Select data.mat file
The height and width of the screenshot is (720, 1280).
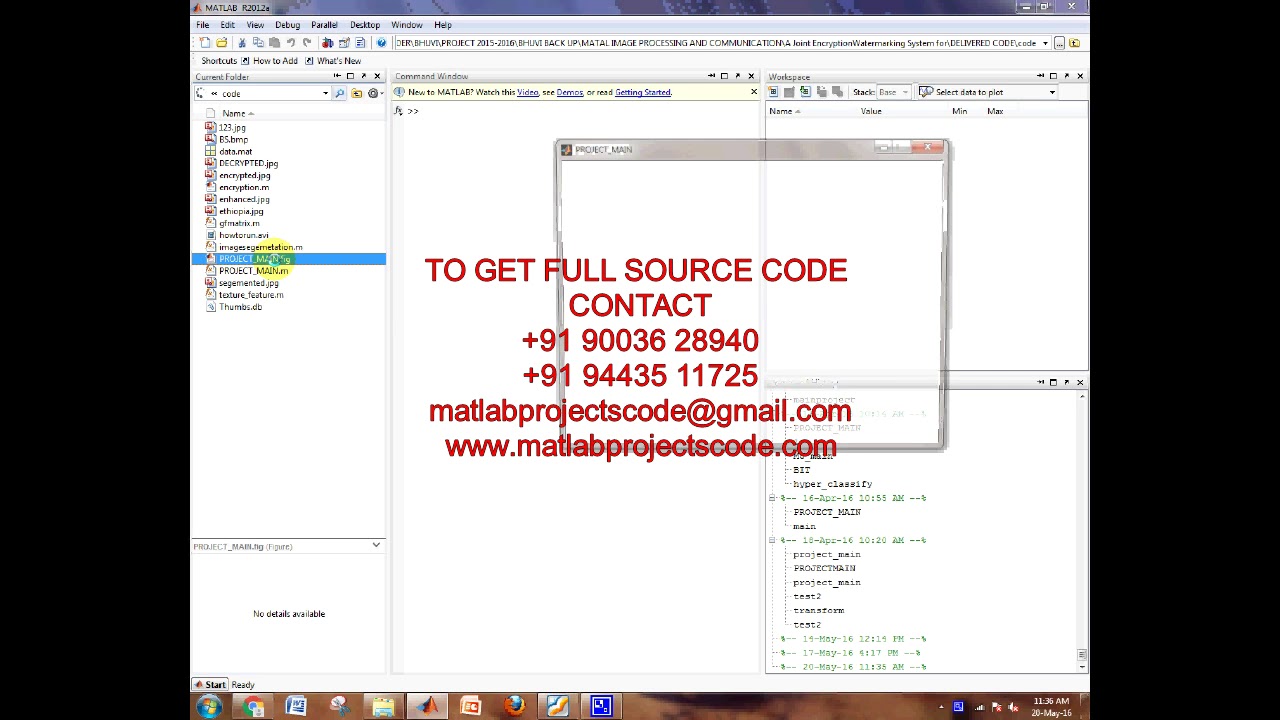pyautogui.click(x=235, y=151)
